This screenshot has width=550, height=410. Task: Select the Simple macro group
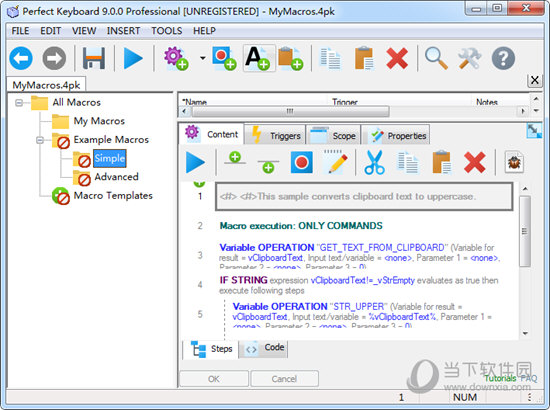[x=109, y=158]
